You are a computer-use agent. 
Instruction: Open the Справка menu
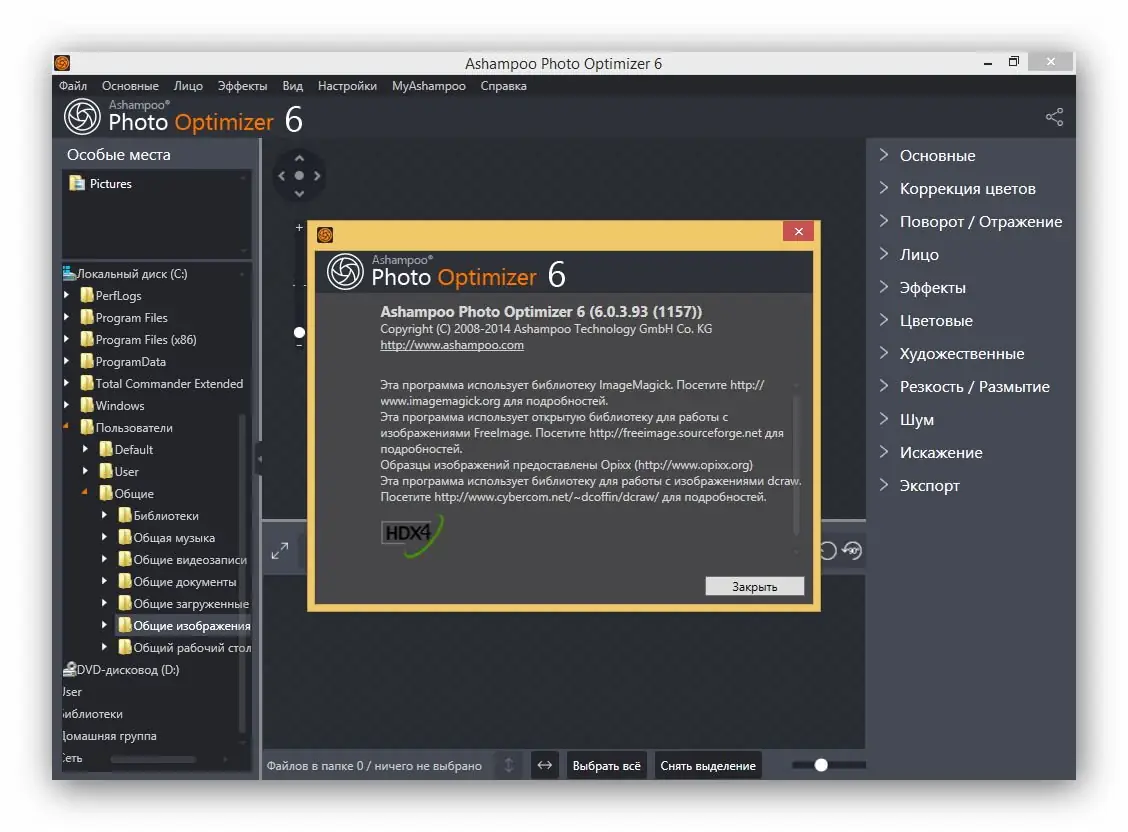tap(504, 86)
